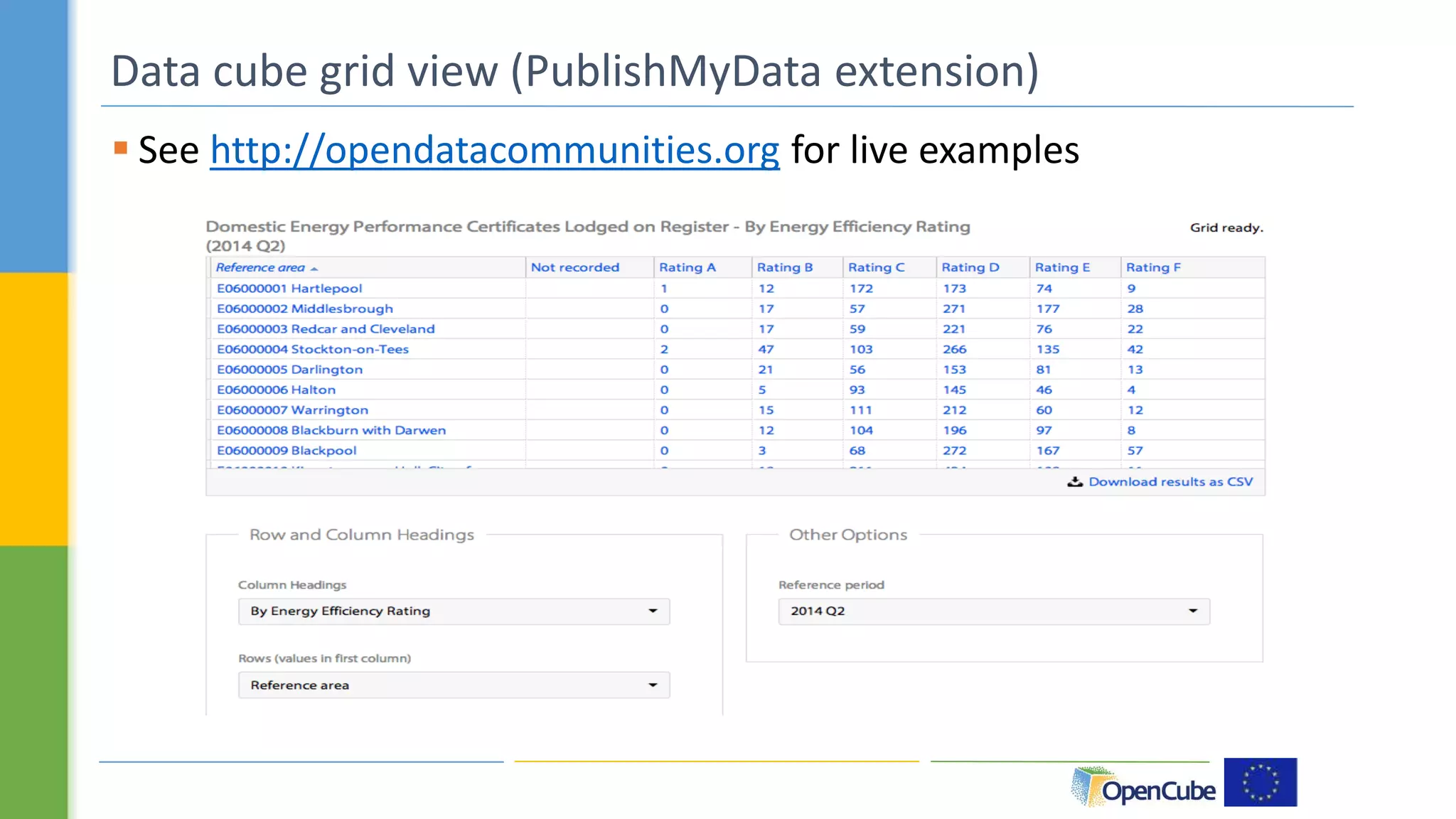
Task: Open E06000004 Stockton-on-Tees link
Action: click(313, 349)
